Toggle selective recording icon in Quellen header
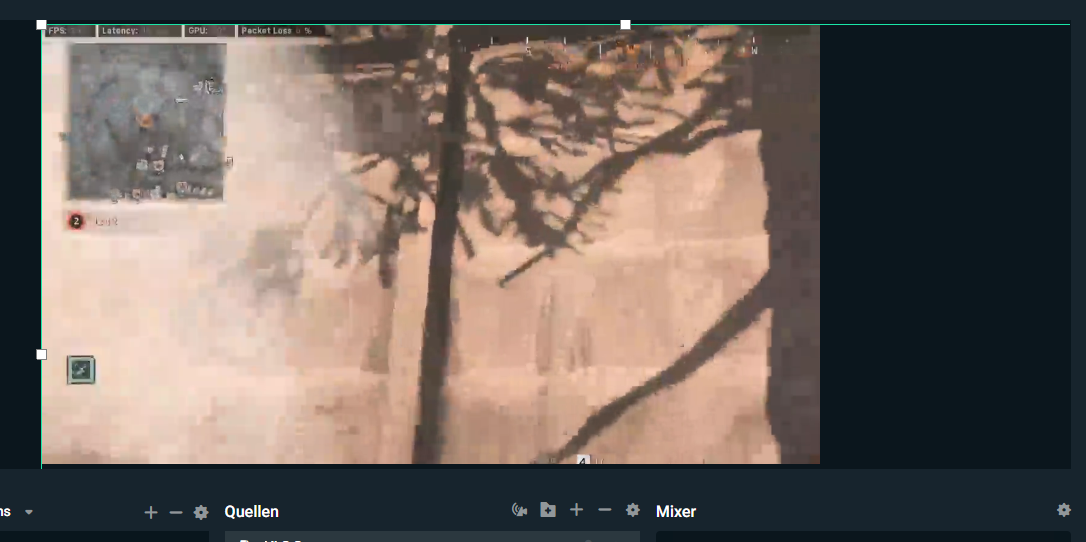1086x542 pixels. tap(519, 510)
